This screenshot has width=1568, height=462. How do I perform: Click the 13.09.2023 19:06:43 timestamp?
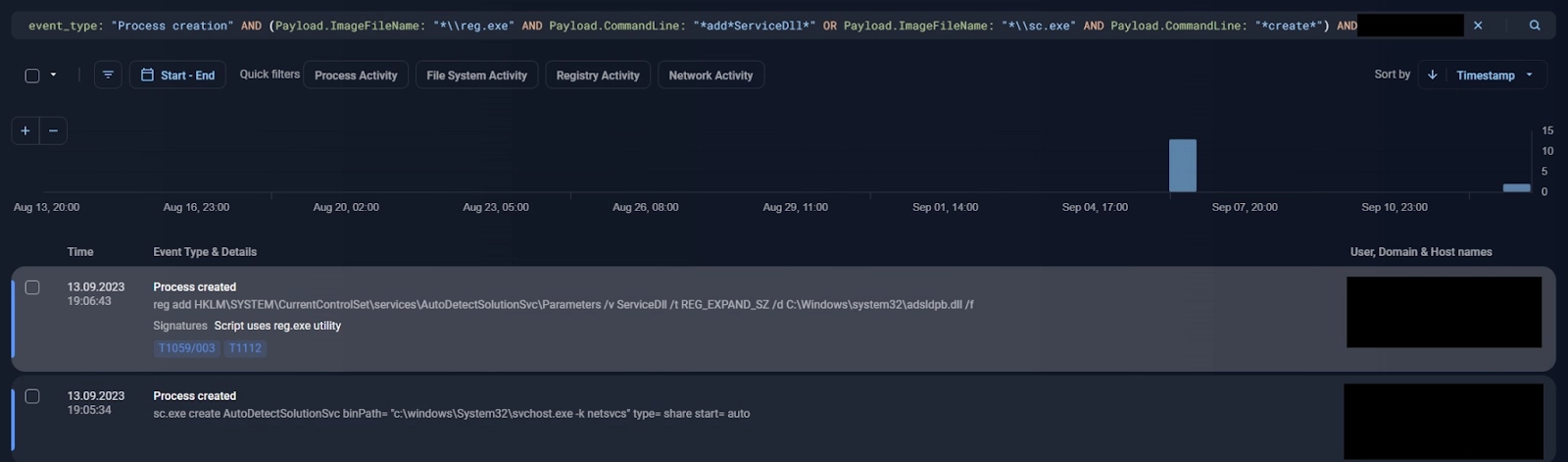pyautogui.click(x=95, y=294)
